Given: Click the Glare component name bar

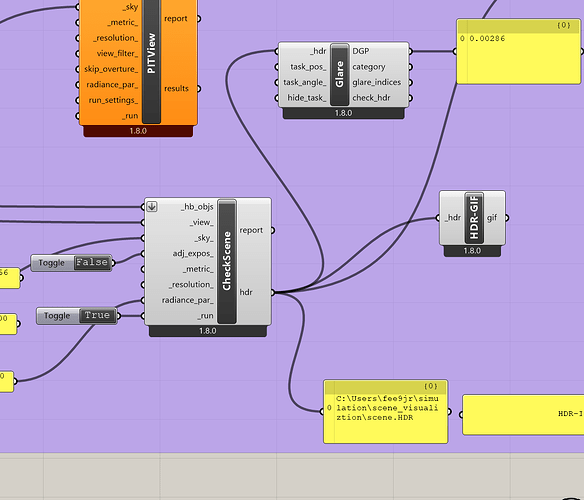Looking at the screenshot, I should [340, 75].
